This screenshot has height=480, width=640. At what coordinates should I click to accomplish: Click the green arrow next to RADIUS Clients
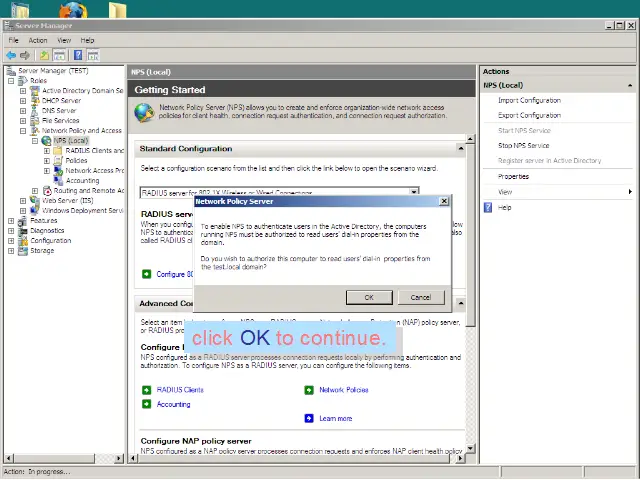(147, 390)
